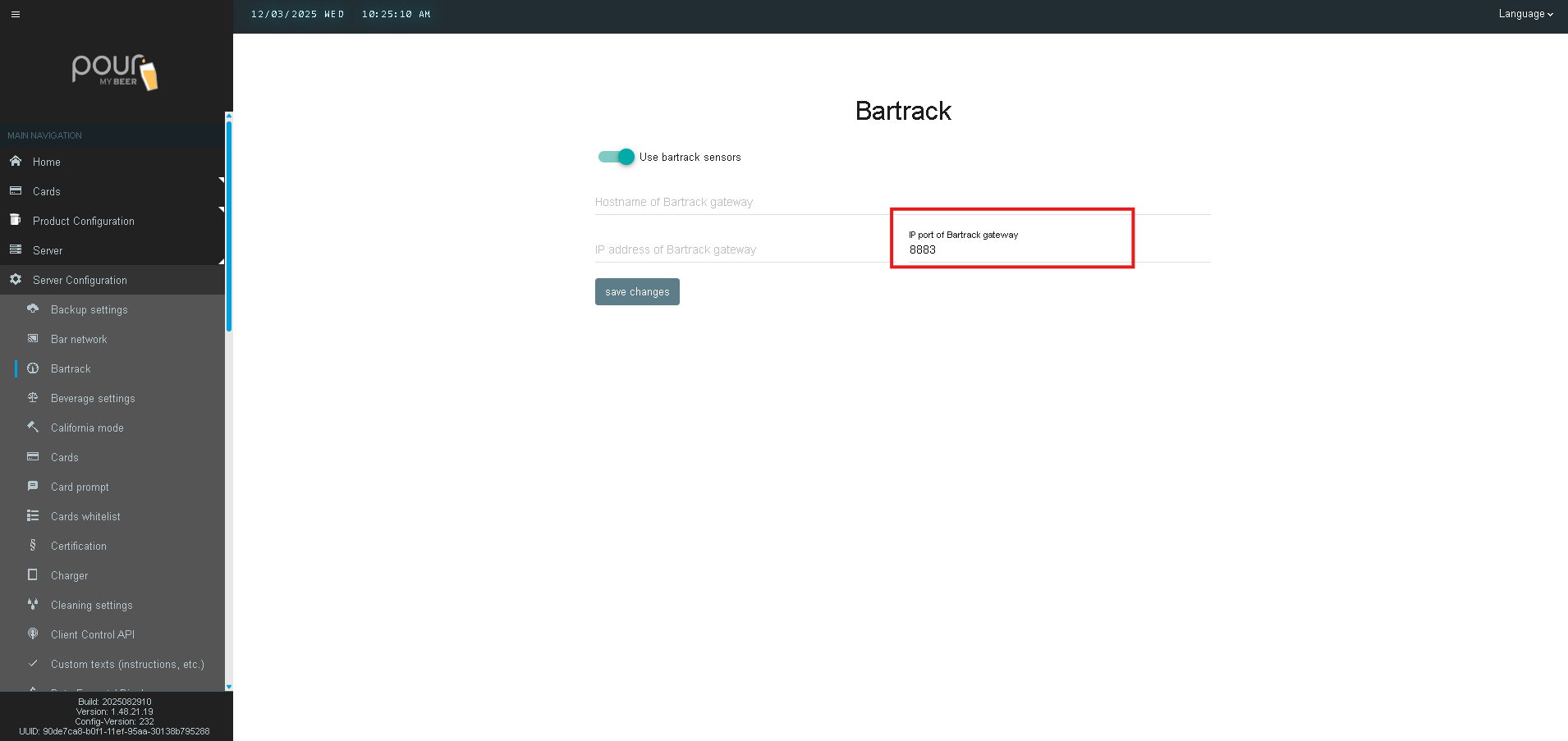Click the California mode gavel icon
1568x741 pixels.
coord(33,427)
